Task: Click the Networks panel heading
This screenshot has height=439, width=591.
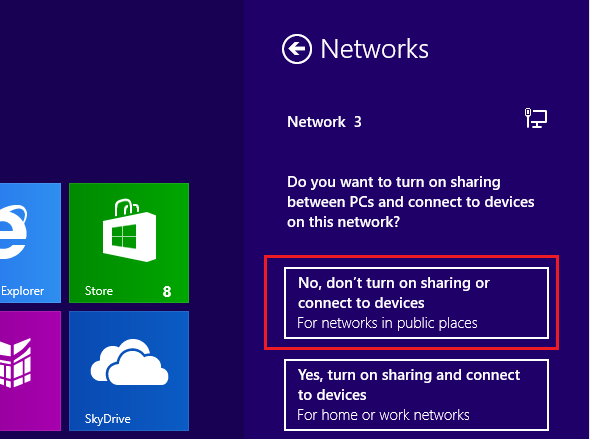Action: coord(374,49)
